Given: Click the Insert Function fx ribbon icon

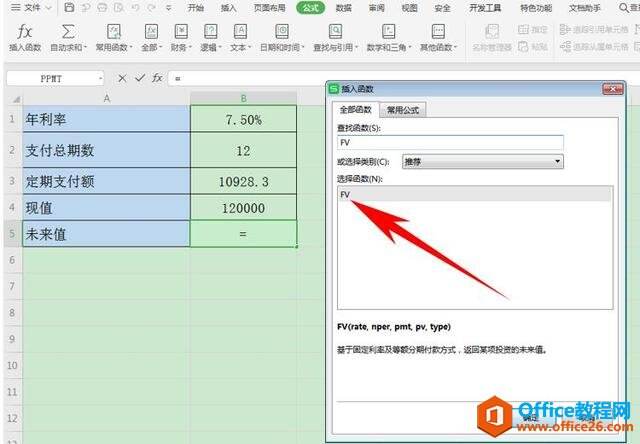Looking at the screenshot, I should click(25, 32).
